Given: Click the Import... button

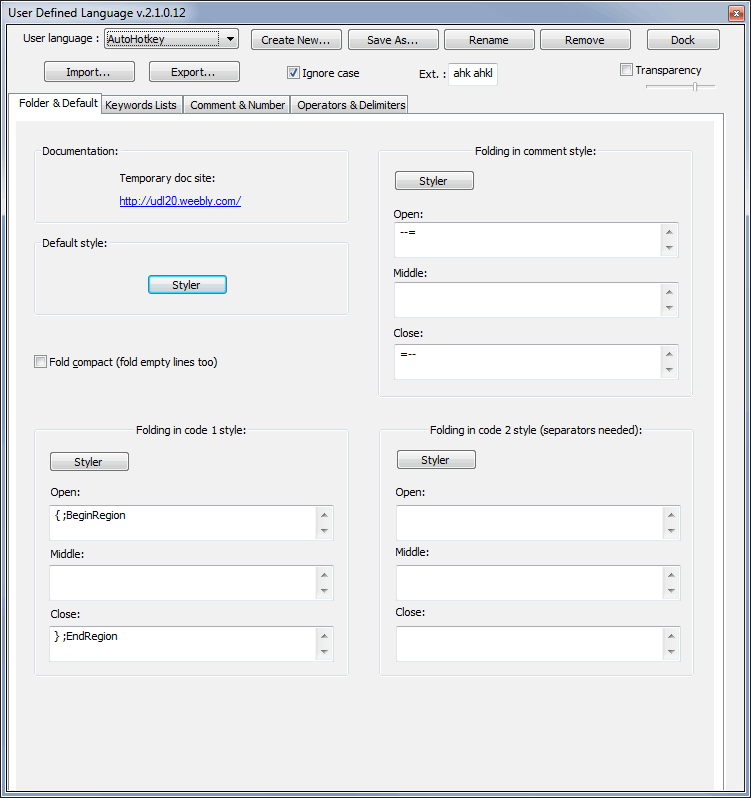Looking at the screenshot, I should click(x=89, y=72).
